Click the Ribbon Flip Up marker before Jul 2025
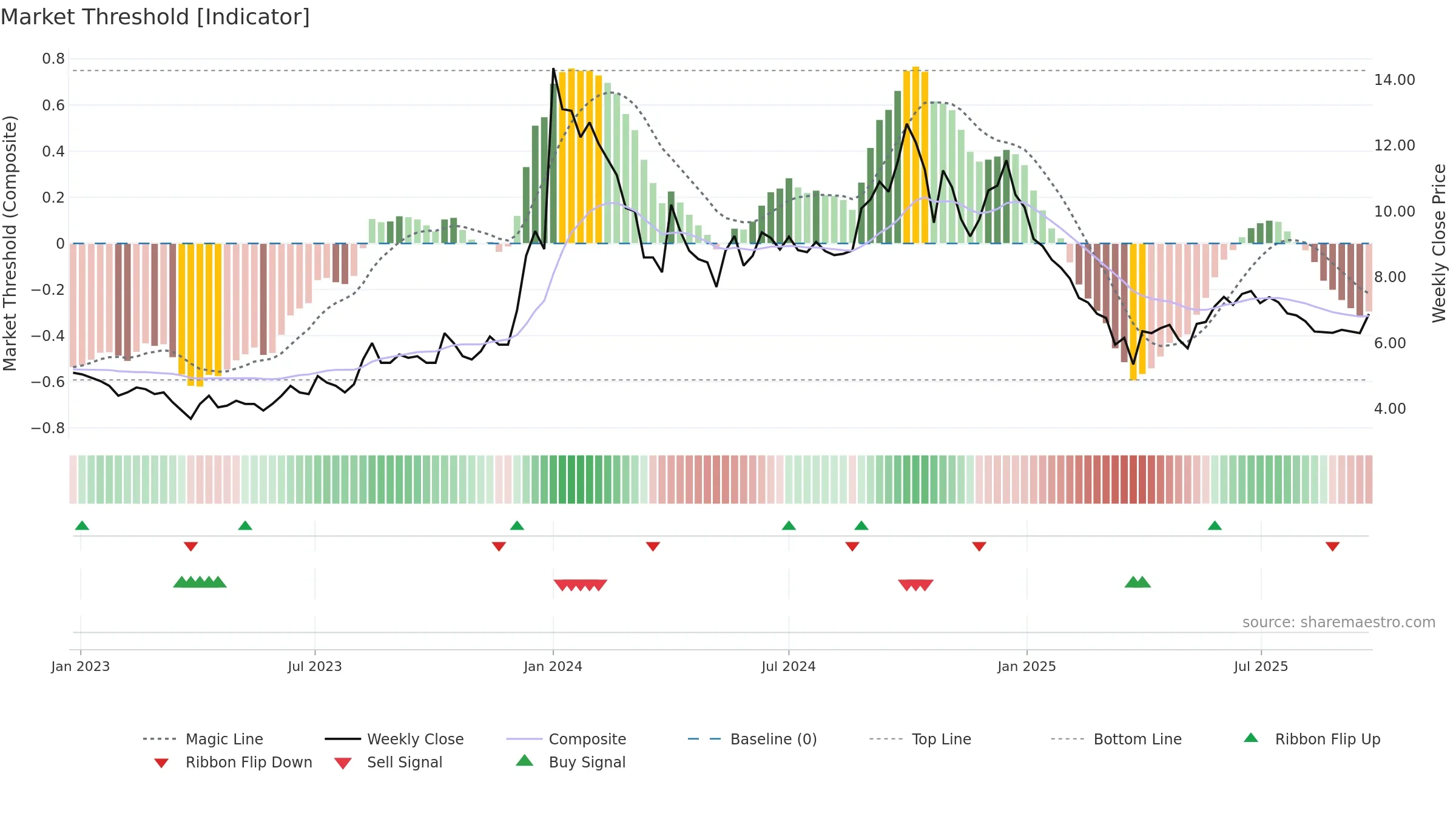Image resolution: width=1456 pixels, height=819 pixels. (1215, 525)
